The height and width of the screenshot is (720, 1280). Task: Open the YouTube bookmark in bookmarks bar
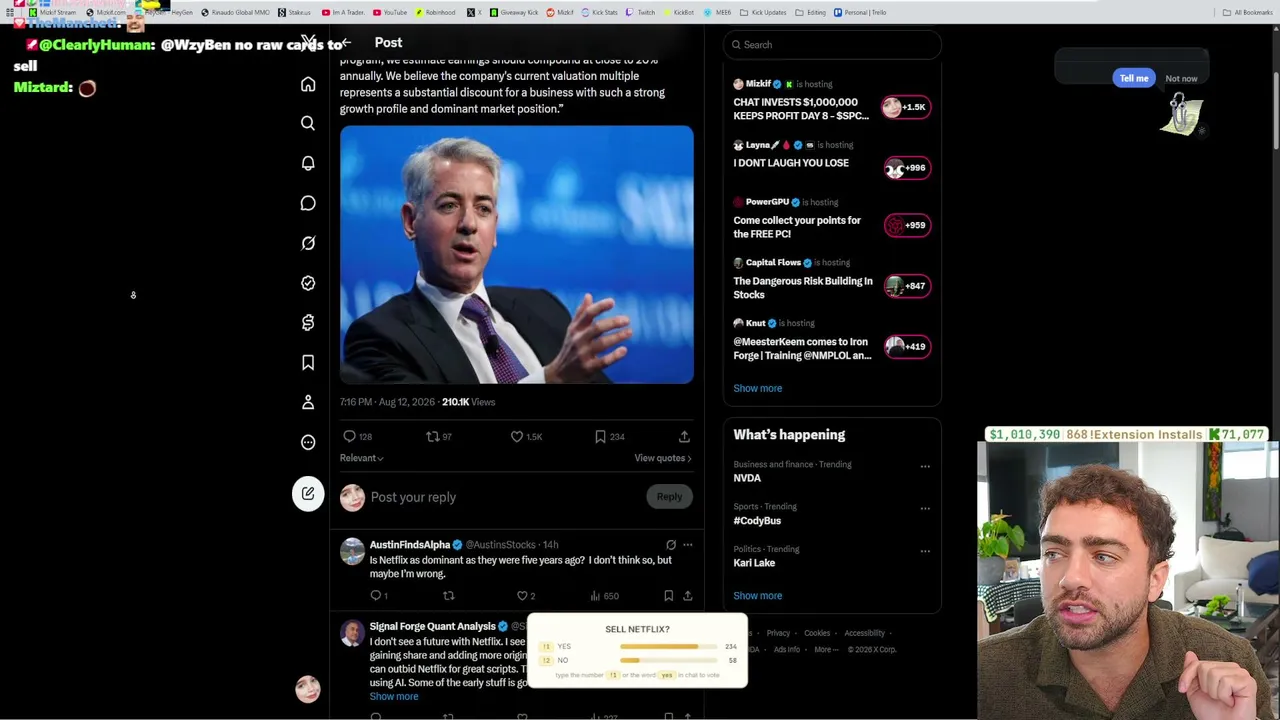[390, 12]
